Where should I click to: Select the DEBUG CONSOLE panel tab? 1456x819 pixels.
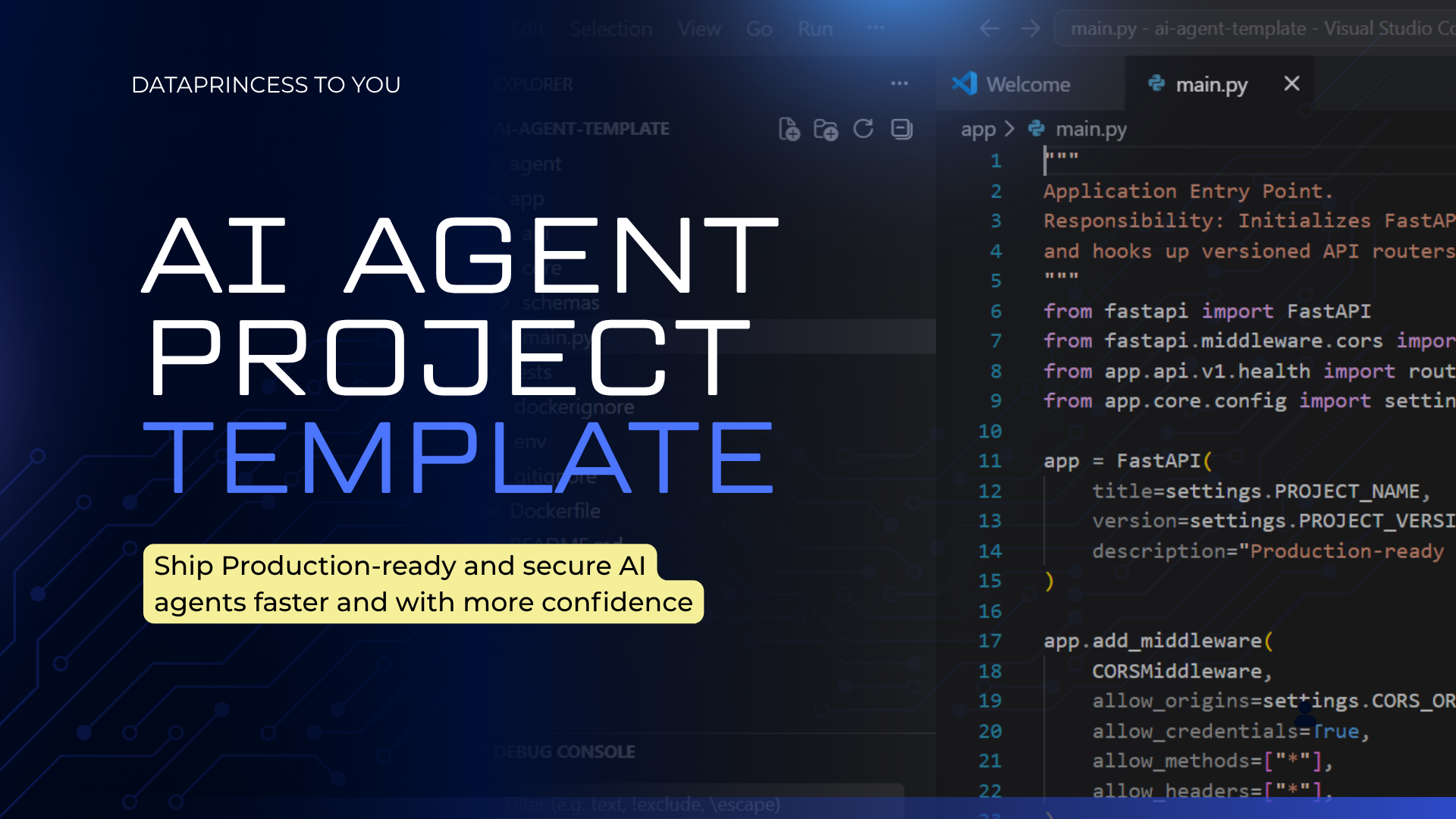coord(564,752)
